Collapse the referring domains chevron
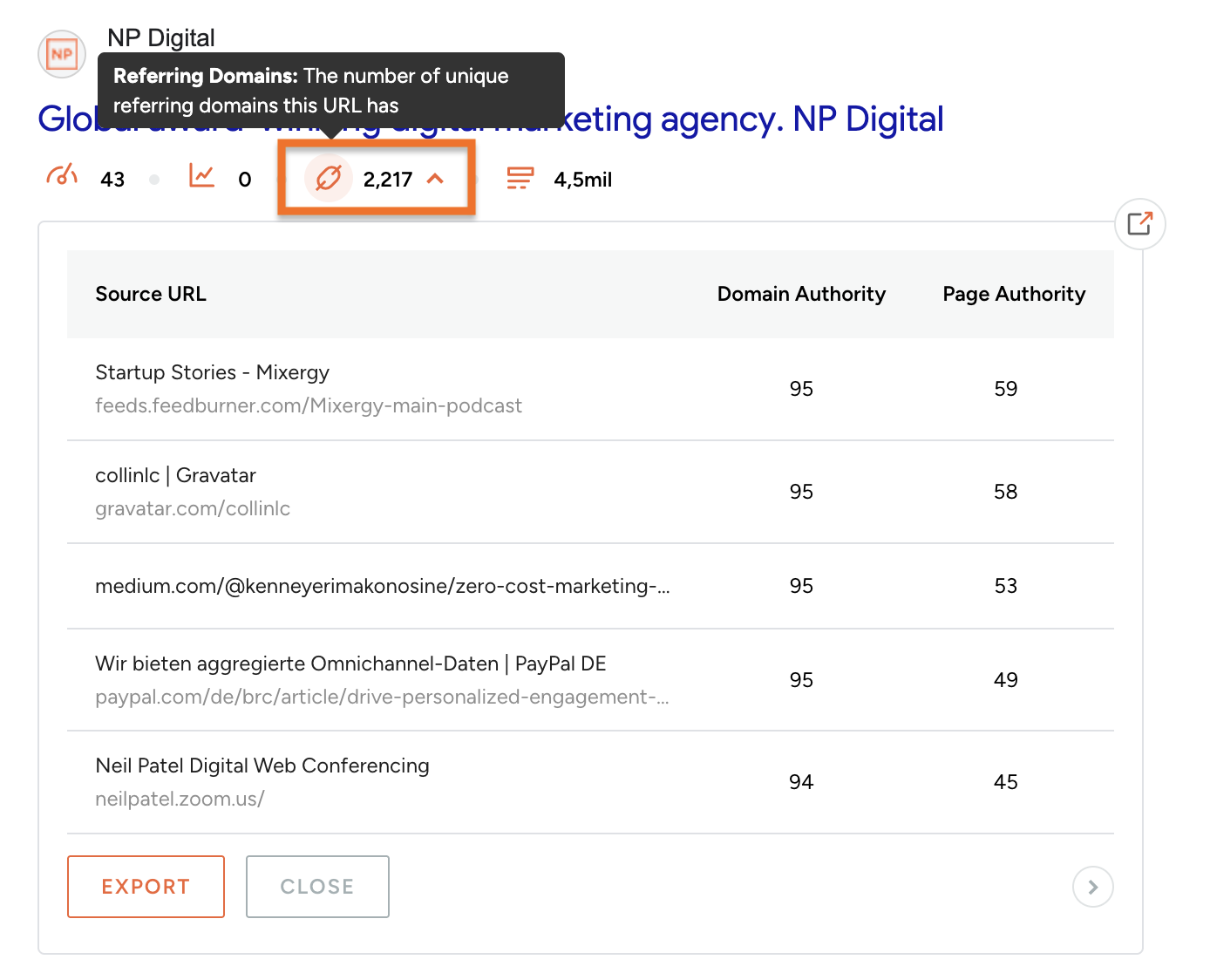This screenshot has width=1210, height=980. (x=436, y=179)
